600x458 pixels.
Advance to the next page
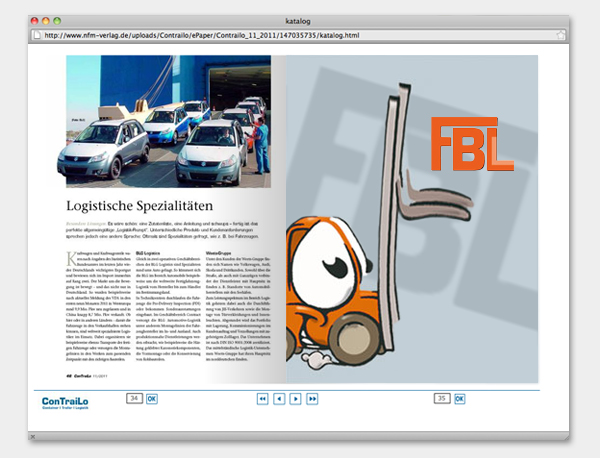pos(295,399)
